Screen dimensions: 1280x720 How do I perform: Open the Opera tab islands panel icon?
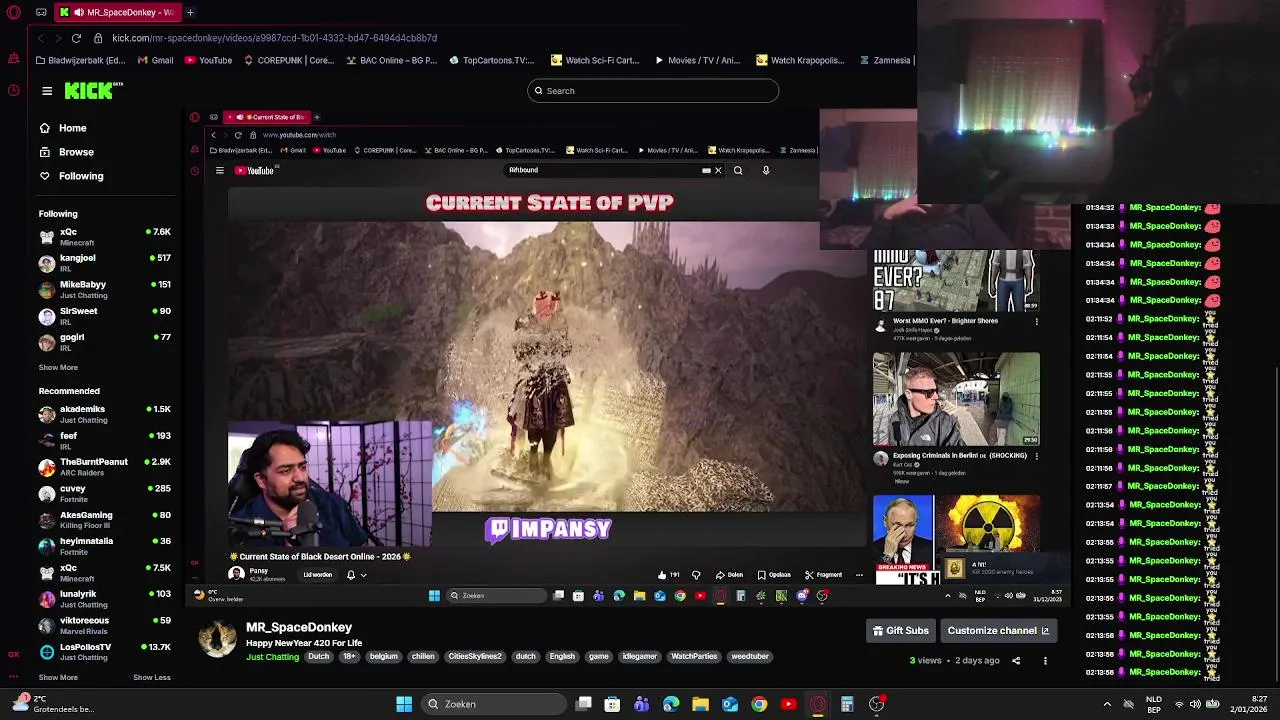[41, 13]
